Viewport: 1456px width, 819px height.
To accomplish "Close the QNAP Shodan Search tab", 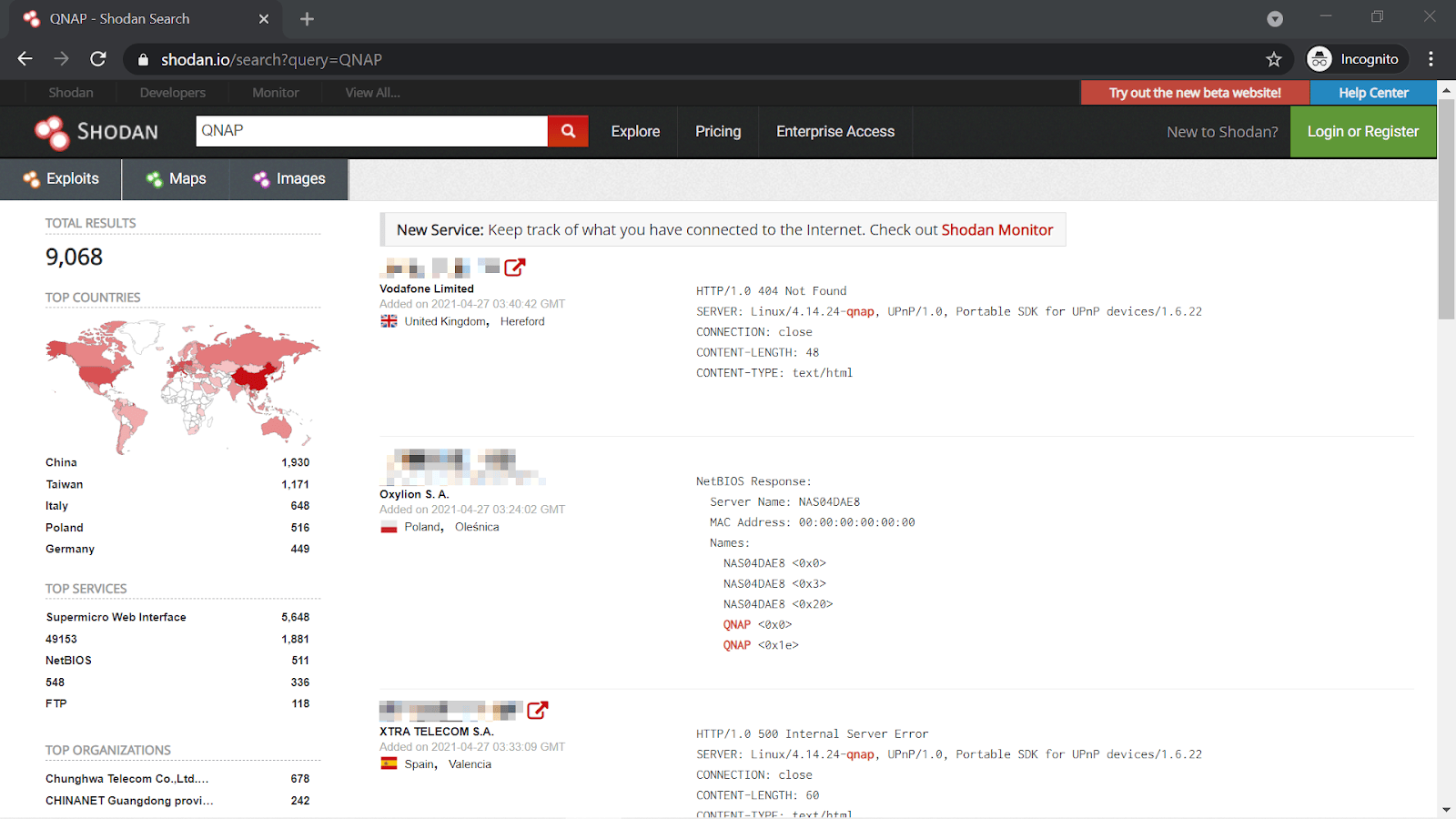I will coord(264,19).
